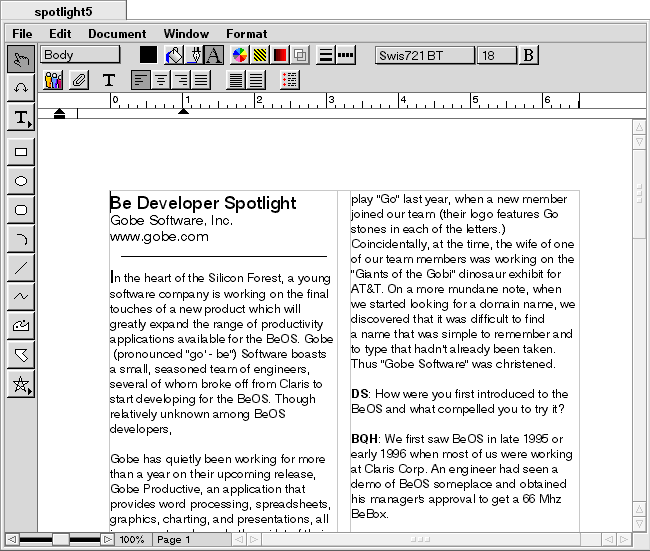Click the T text formatting icon
This screenshot has height=551, width=650.
pos(109,80)
